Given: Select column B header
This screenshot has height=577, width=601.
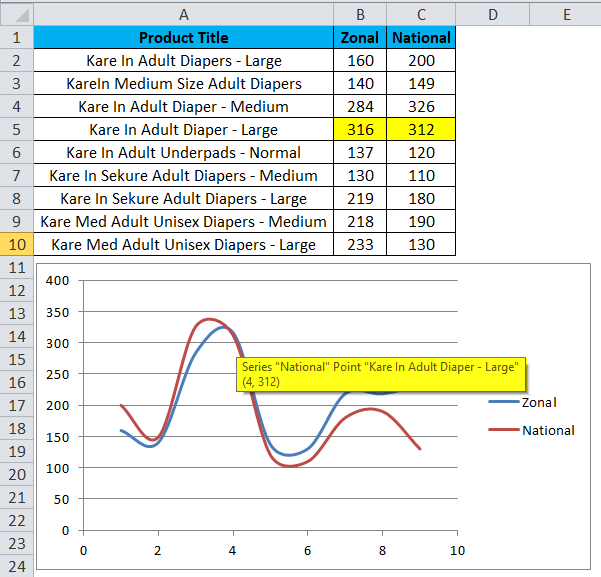Looking at the screenshot, I should coord(360,15).
